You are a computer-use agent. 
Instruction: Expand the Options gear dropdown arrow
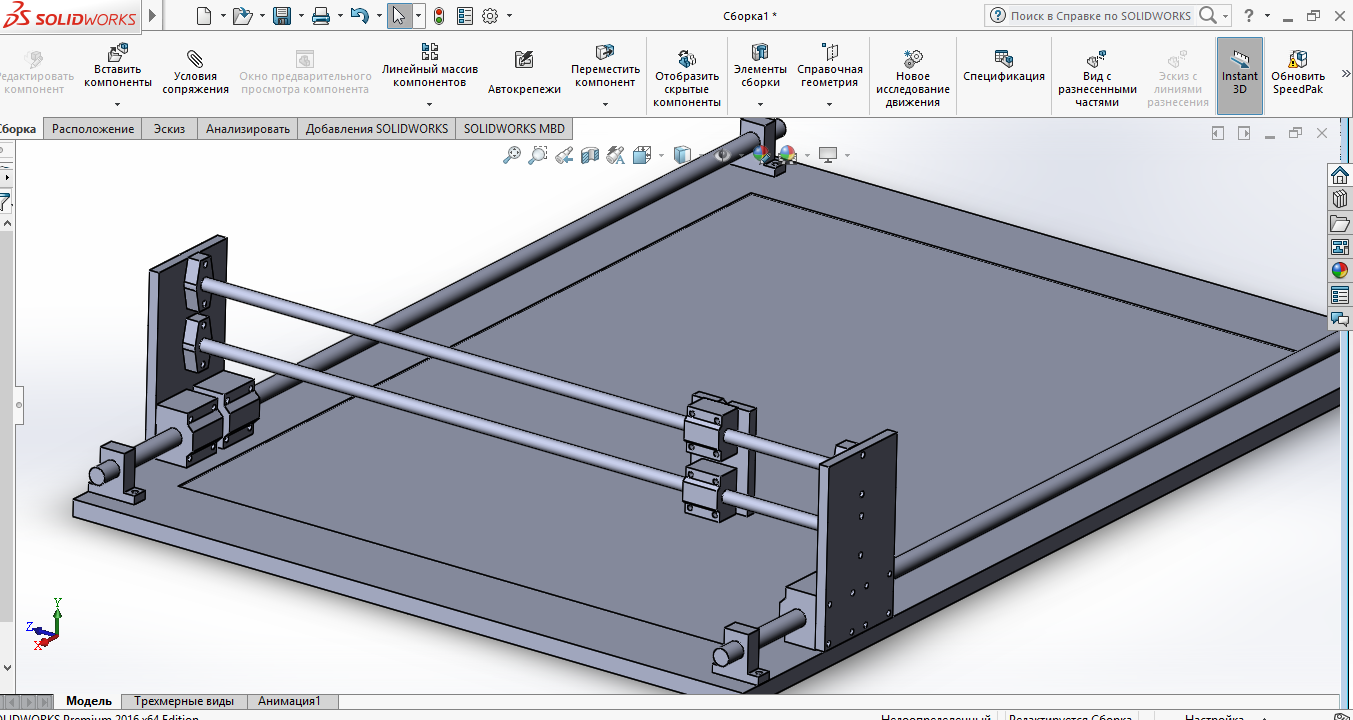coord(509,16)
